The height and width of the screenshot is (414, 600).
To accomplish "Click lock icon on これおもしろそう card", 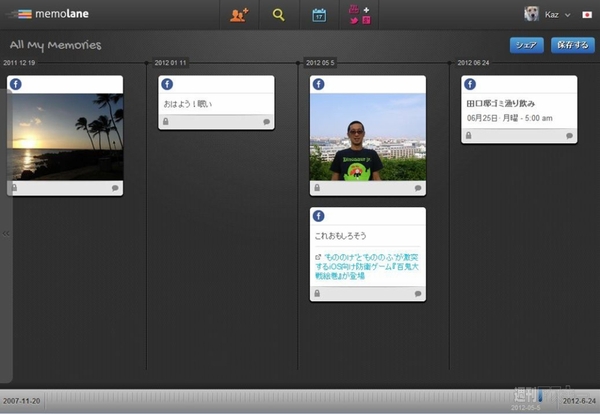I will 317,293.
